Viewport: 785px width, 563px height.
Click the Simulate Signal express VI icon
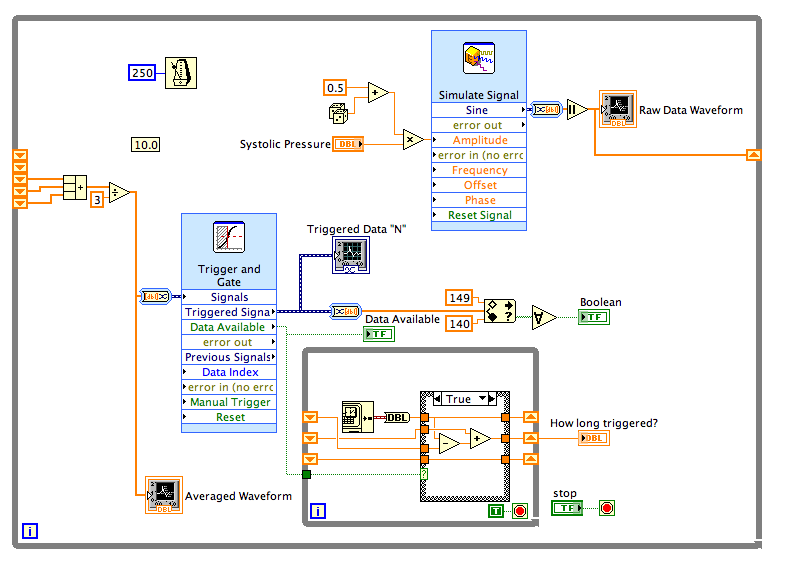coord(479,58)
